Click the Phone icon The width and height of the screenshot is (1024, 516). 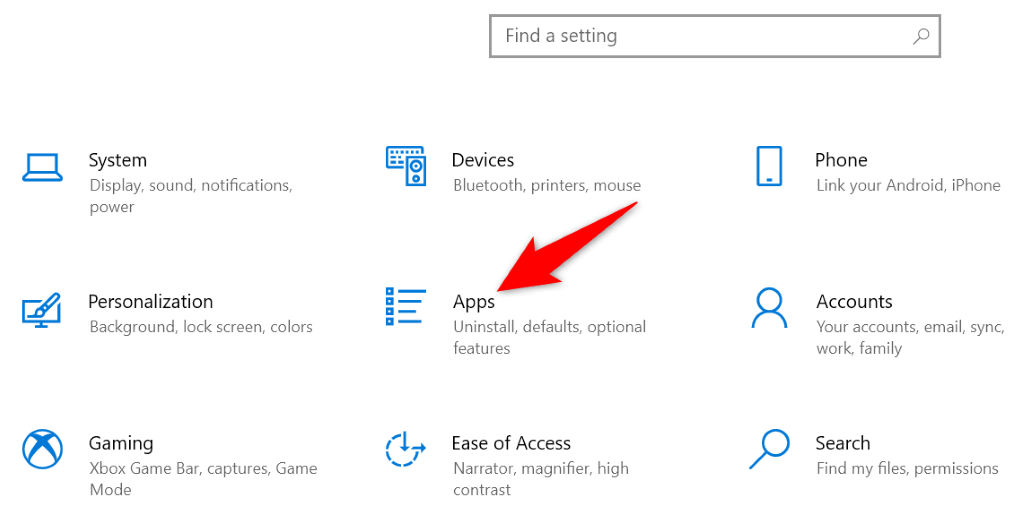pyautogui.click(x=769, y=166)
